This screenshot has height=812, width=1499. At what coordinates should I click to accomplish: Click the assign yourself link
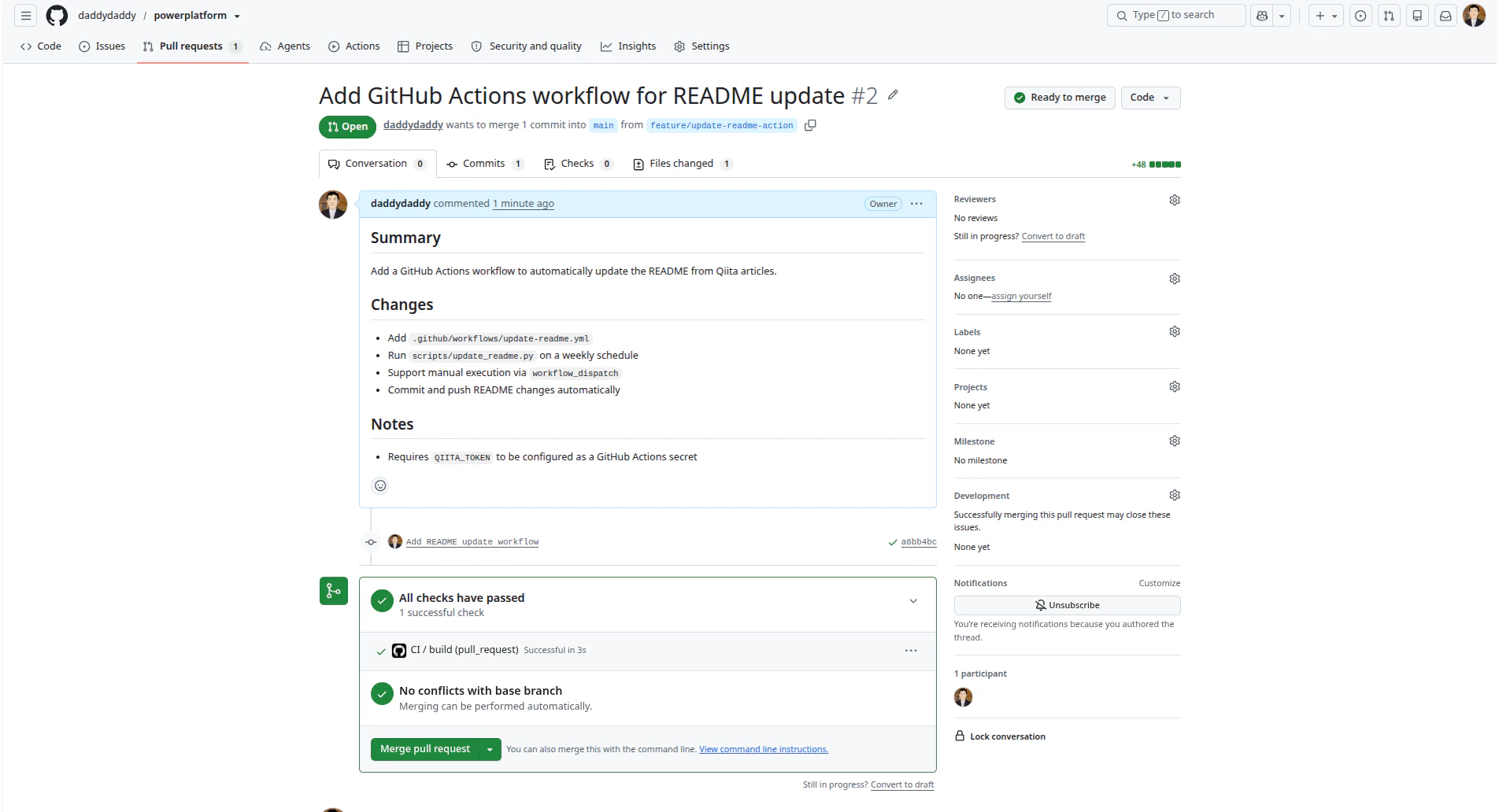point(1021,297)
